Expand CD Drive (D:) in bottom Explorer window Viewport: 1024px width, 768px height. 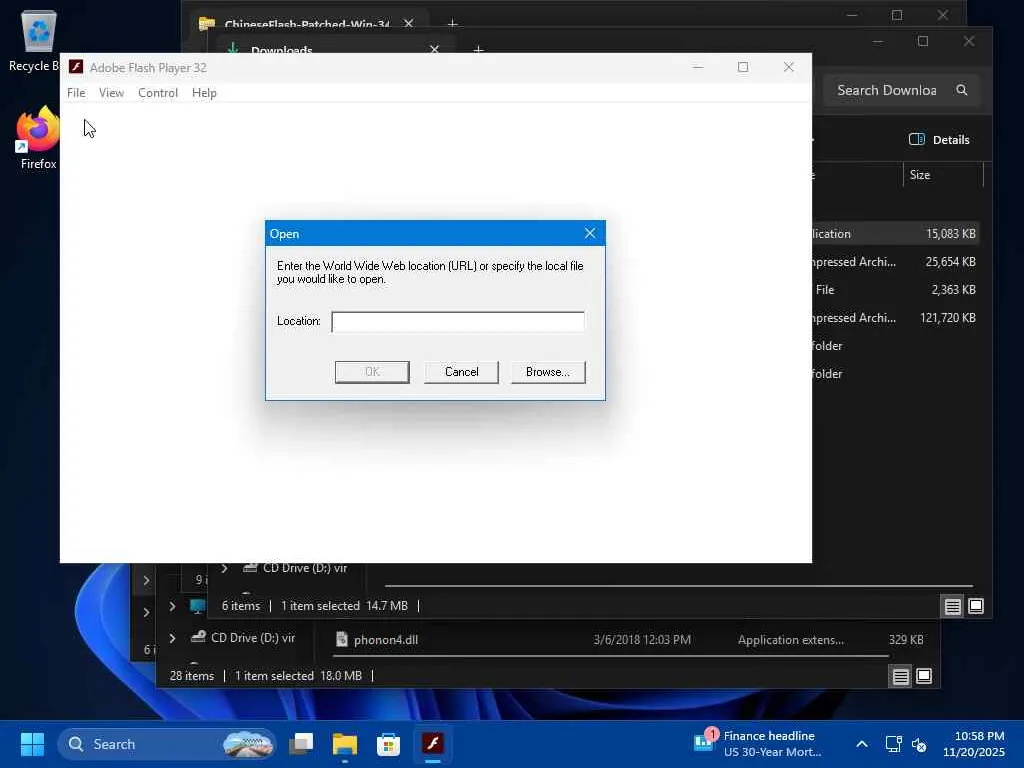(172, 637)
